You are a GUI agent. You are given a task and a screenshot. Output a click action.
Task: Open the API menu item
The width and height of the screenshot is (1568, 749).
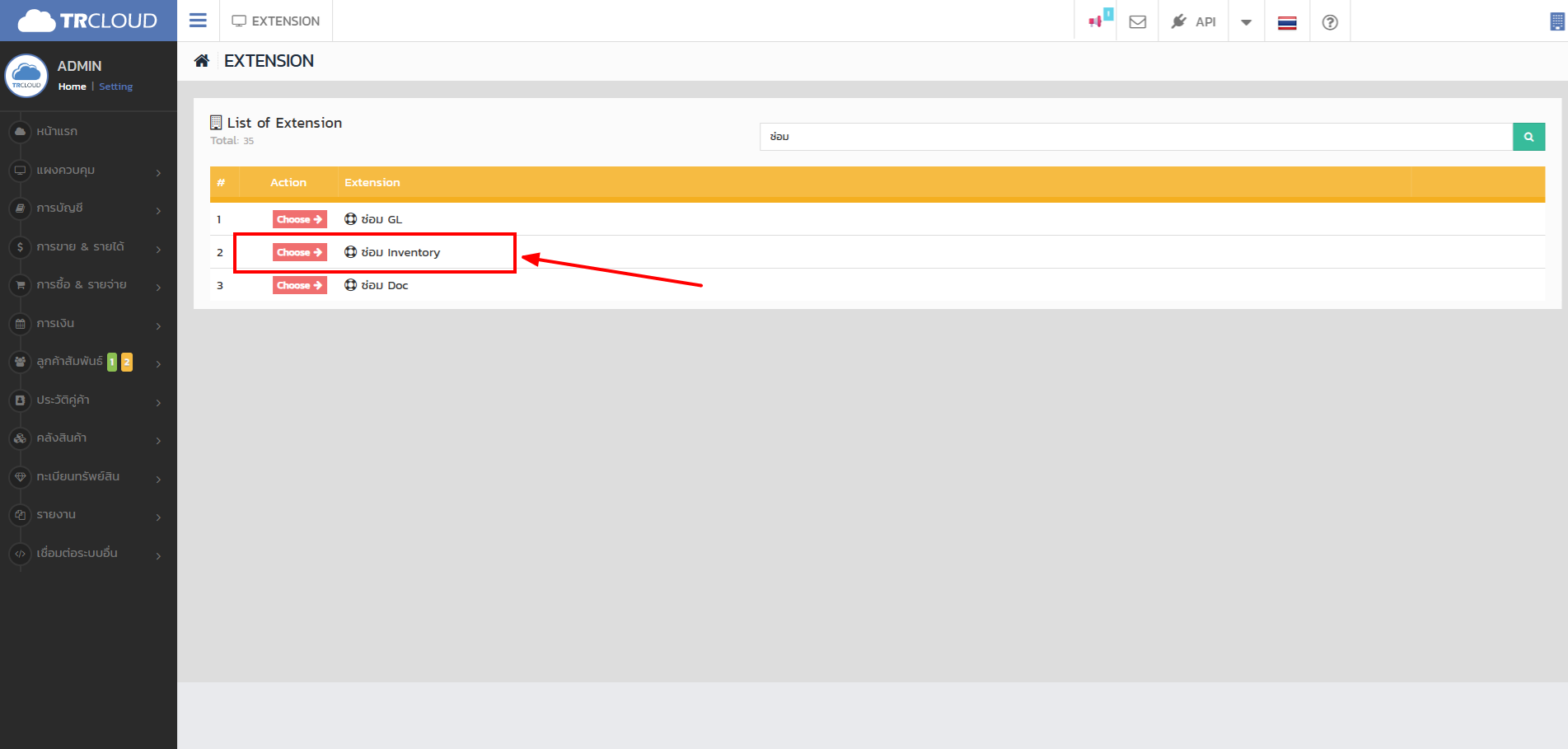(1194, 21)
